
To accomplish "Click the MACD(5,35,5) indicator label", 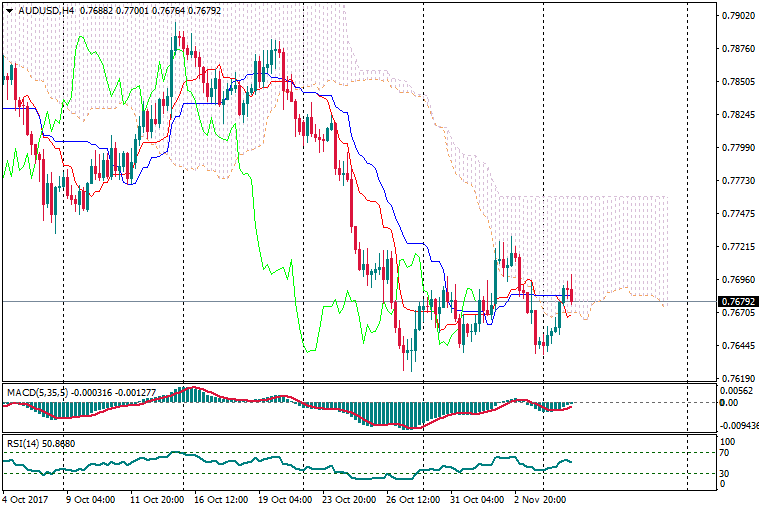I will click(36, 390).
